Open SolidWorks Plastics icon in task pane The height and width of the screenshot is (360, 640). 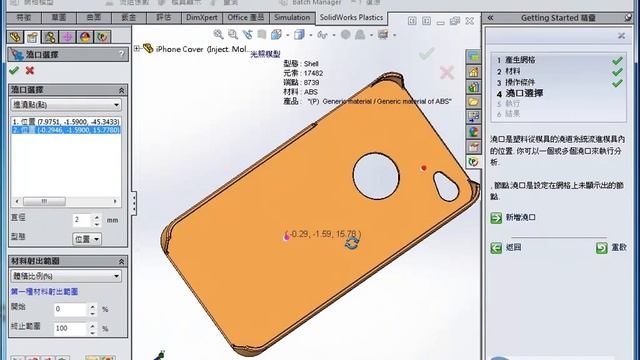coord(473,162)
